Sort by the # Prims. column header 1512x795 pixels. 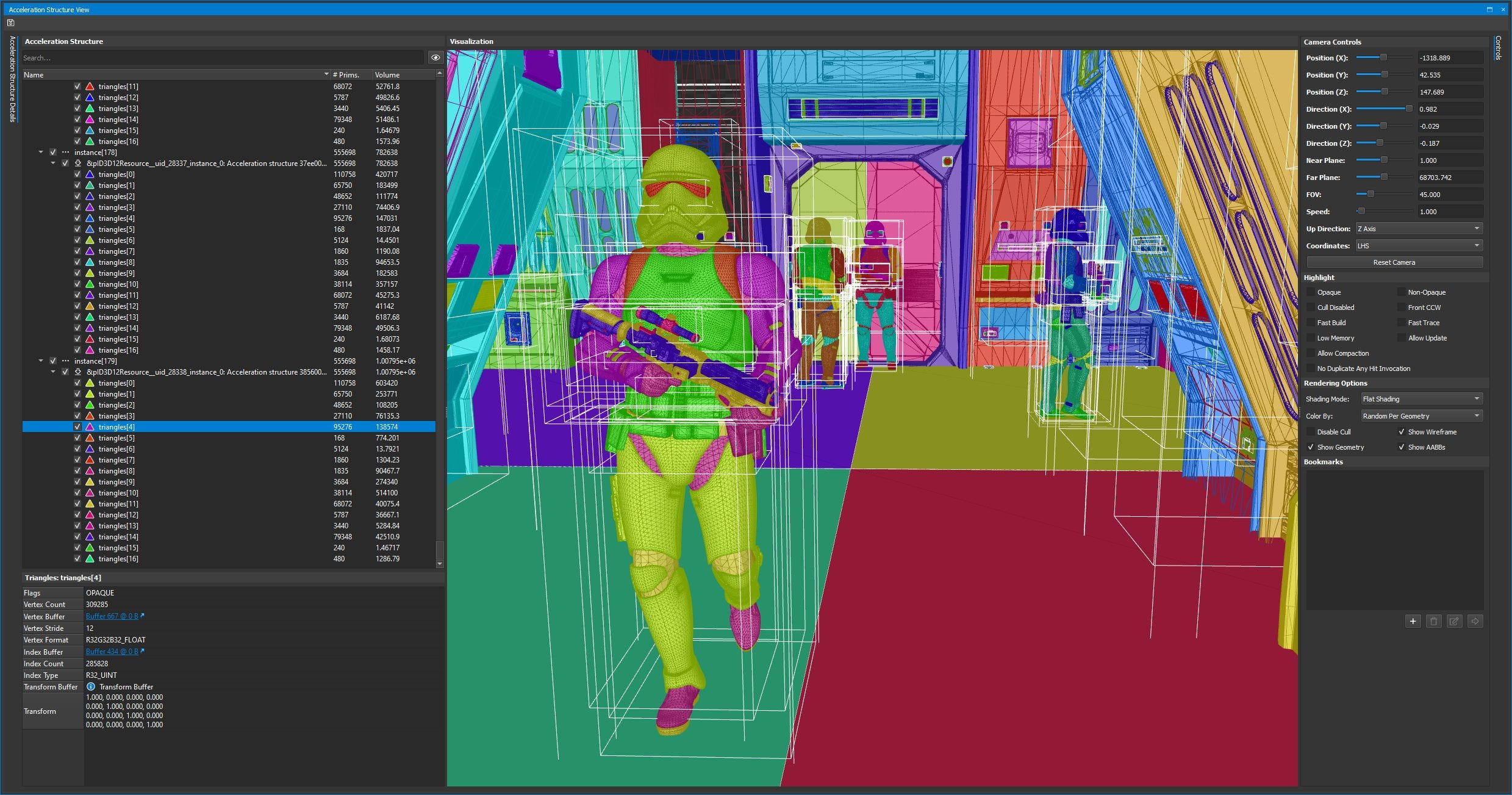351,75
